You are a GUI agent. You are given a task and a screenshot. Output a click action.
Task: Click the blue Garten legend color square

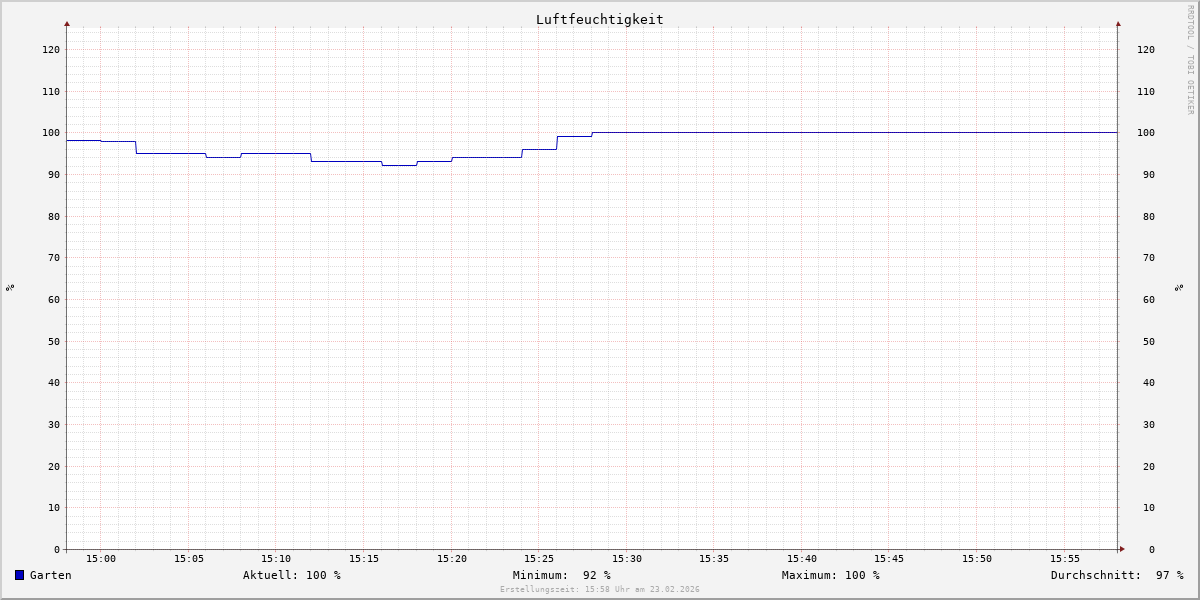(19, 575)
